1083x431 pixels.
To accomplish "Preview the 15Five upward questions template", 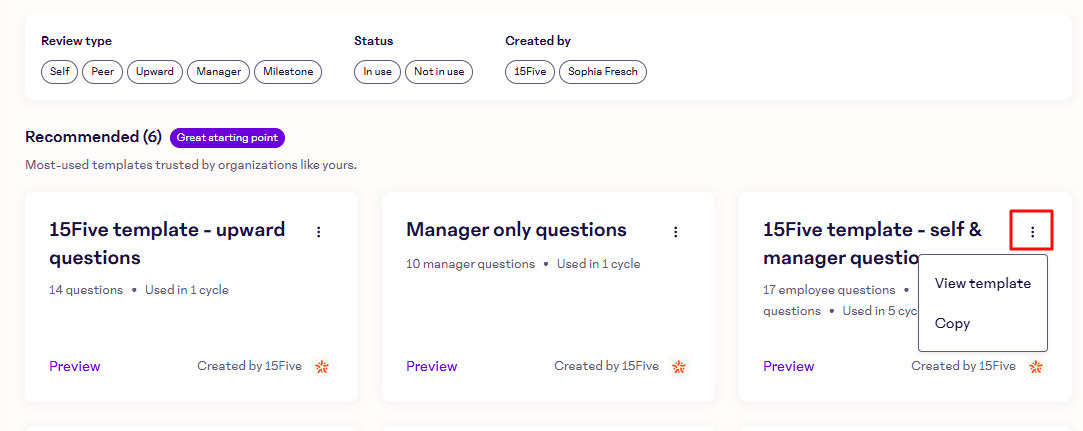I will tap(75, 367).
